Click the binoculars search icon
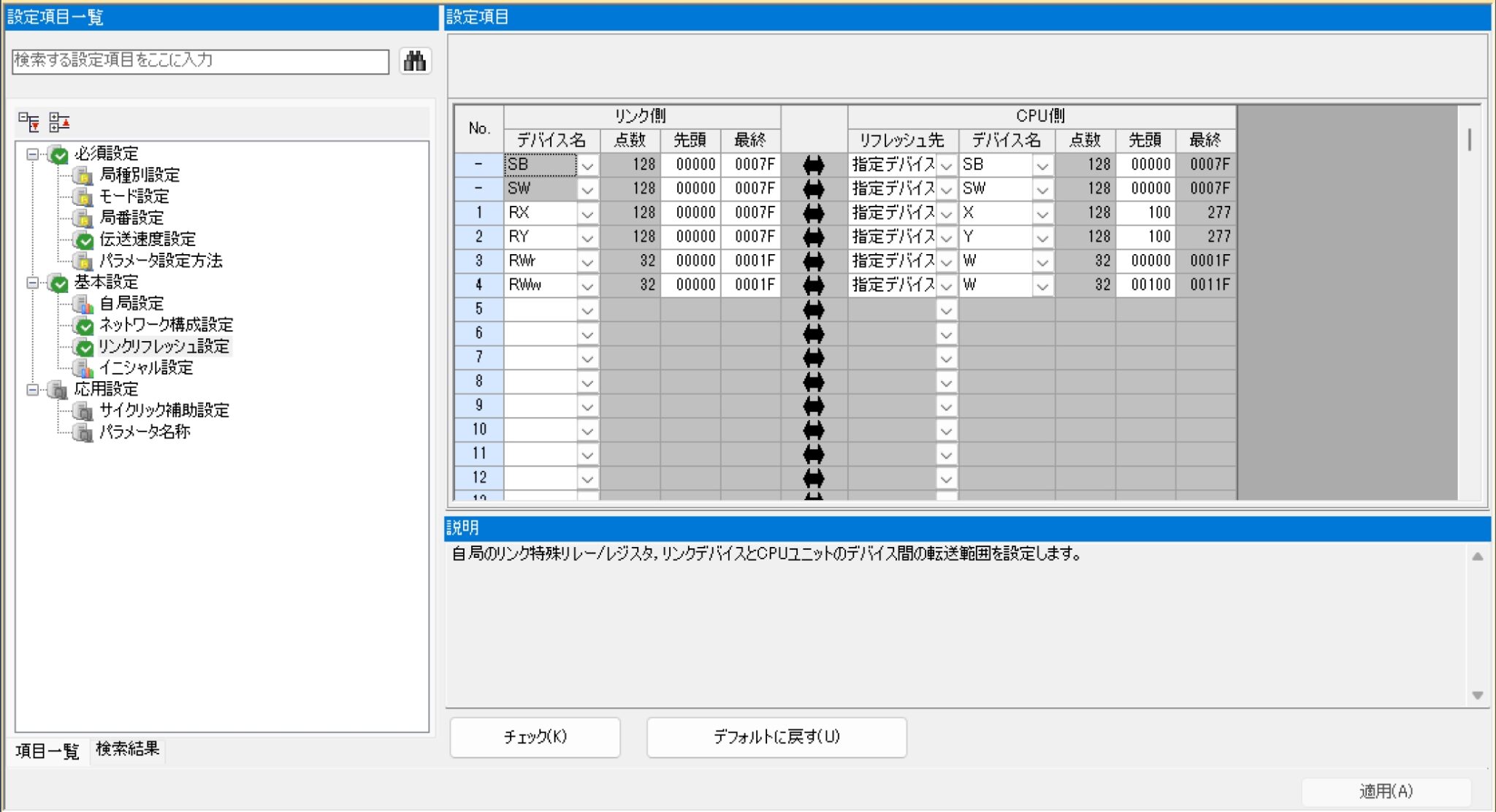Image resolution: width=1496 pixels, height=812 pixels. click(415, 61)
